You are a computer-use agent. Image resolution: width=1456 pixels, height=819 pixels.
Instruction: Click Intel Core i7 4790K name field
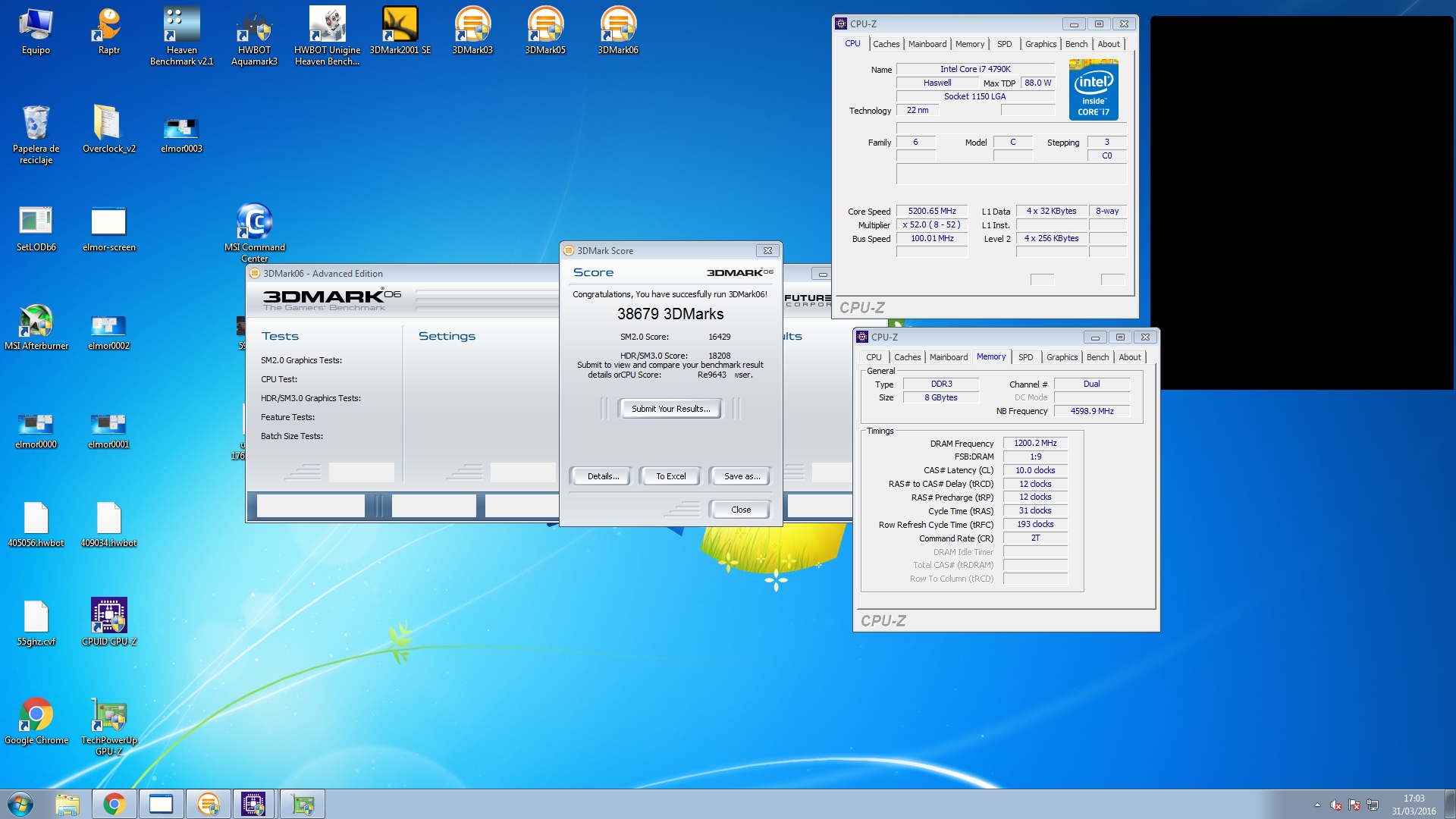975,69
